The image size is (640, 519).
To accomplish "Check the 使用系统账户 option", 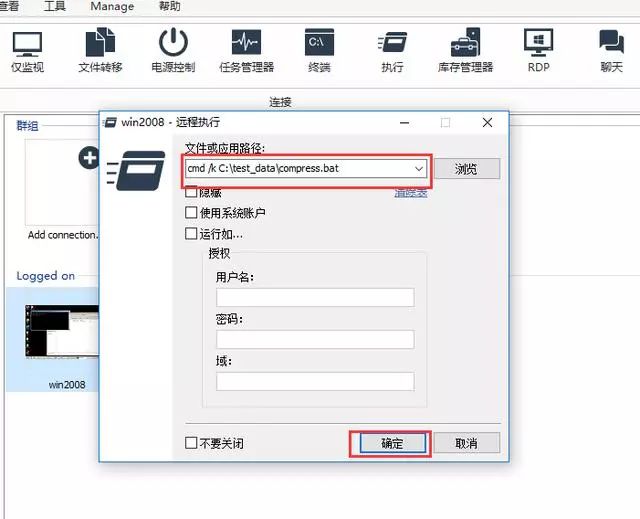I will click(192, 213).
